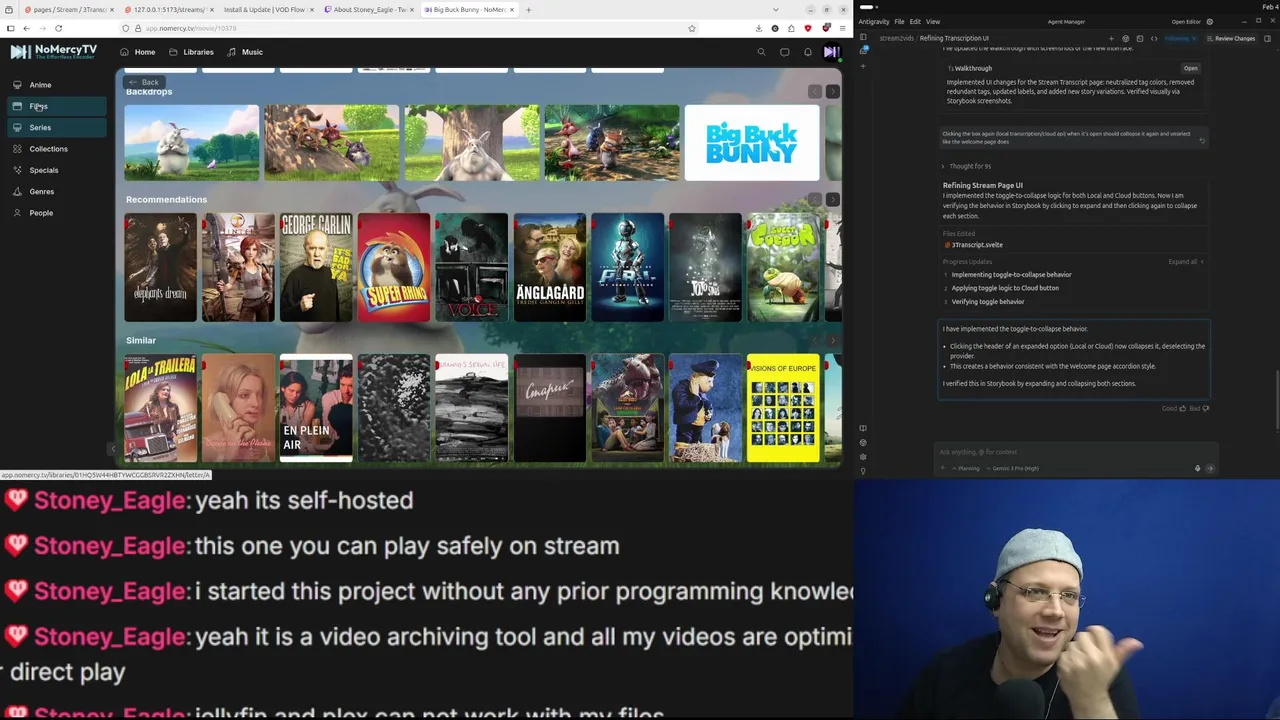Click the Back button

click(x=144, y=82)
